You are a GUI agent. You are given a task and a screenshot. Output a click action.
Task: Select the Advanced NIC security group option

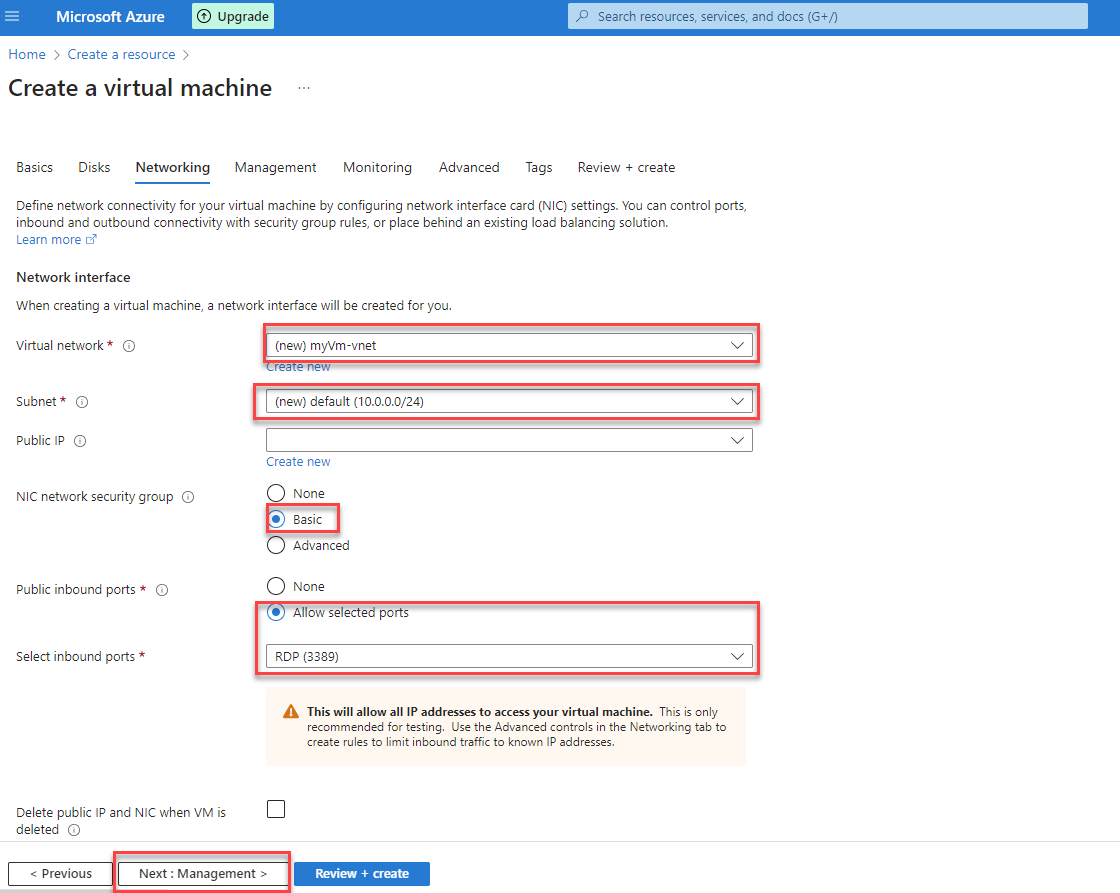pos(276,545)
